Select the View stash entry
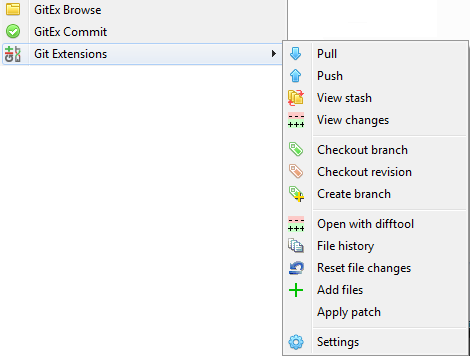 376,98
